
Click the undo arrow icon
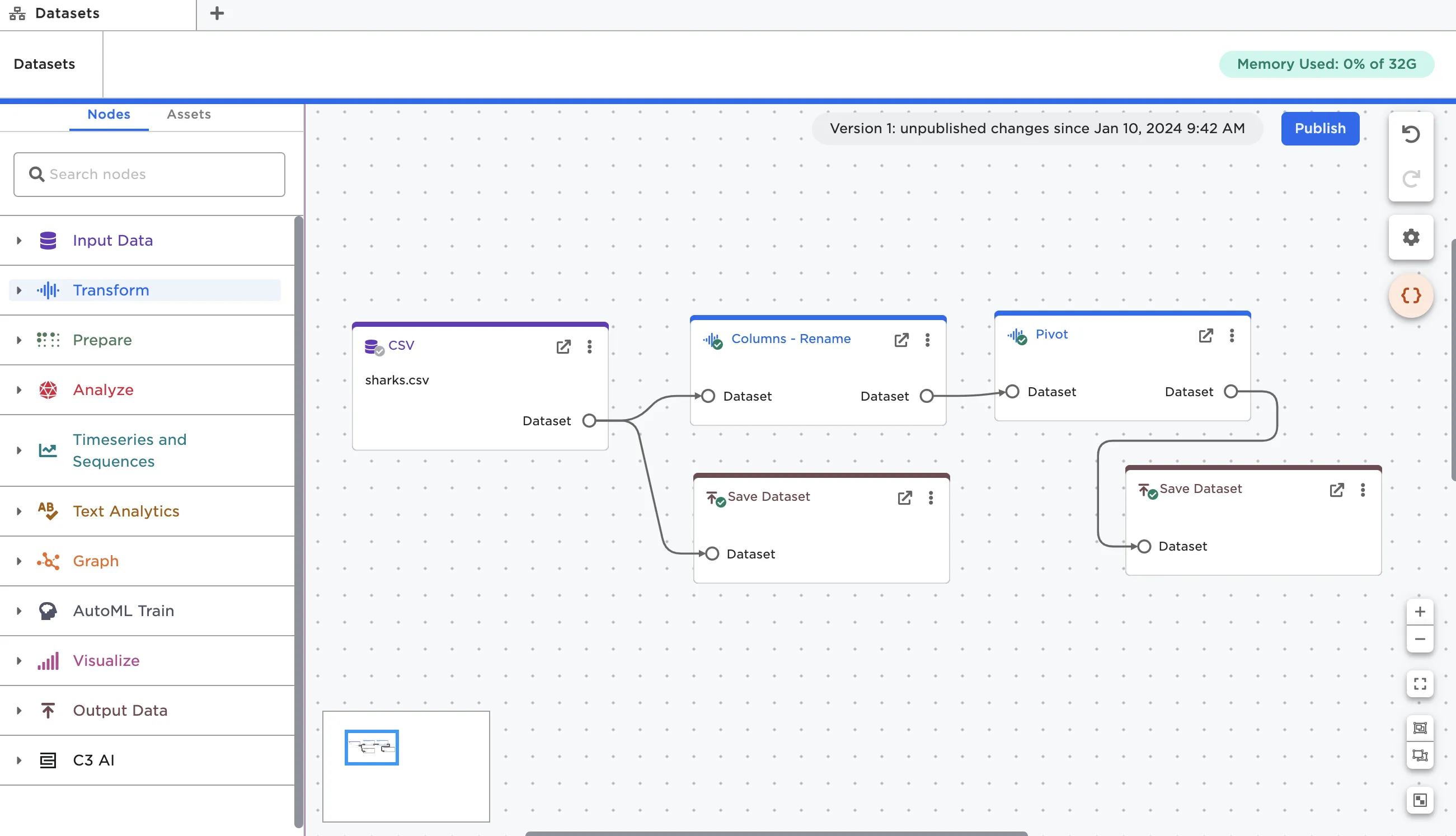1411,134
